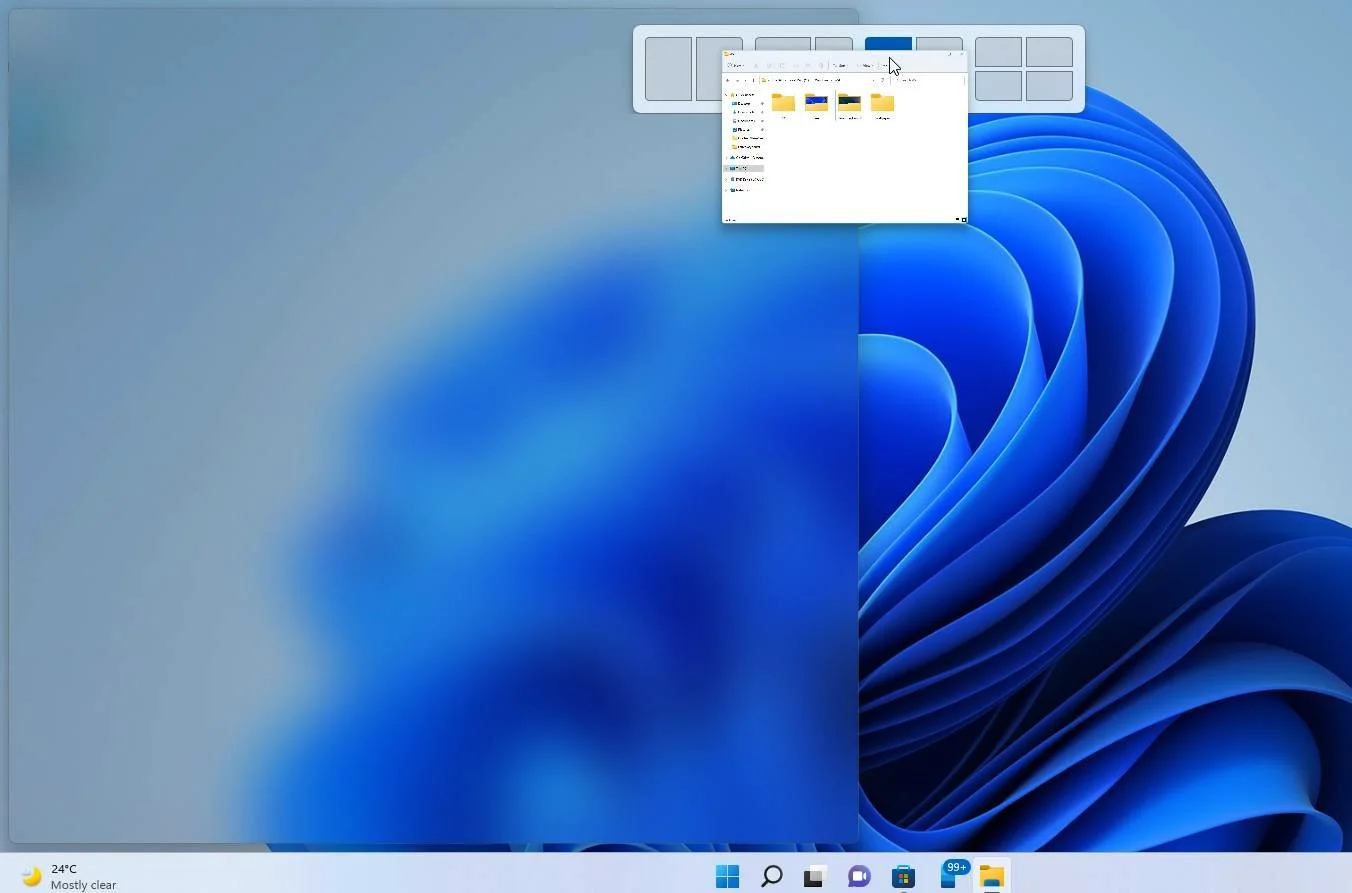Expand the OneDrive entry in the sidebar
The image size is (1352, 893).
(726, 158)
